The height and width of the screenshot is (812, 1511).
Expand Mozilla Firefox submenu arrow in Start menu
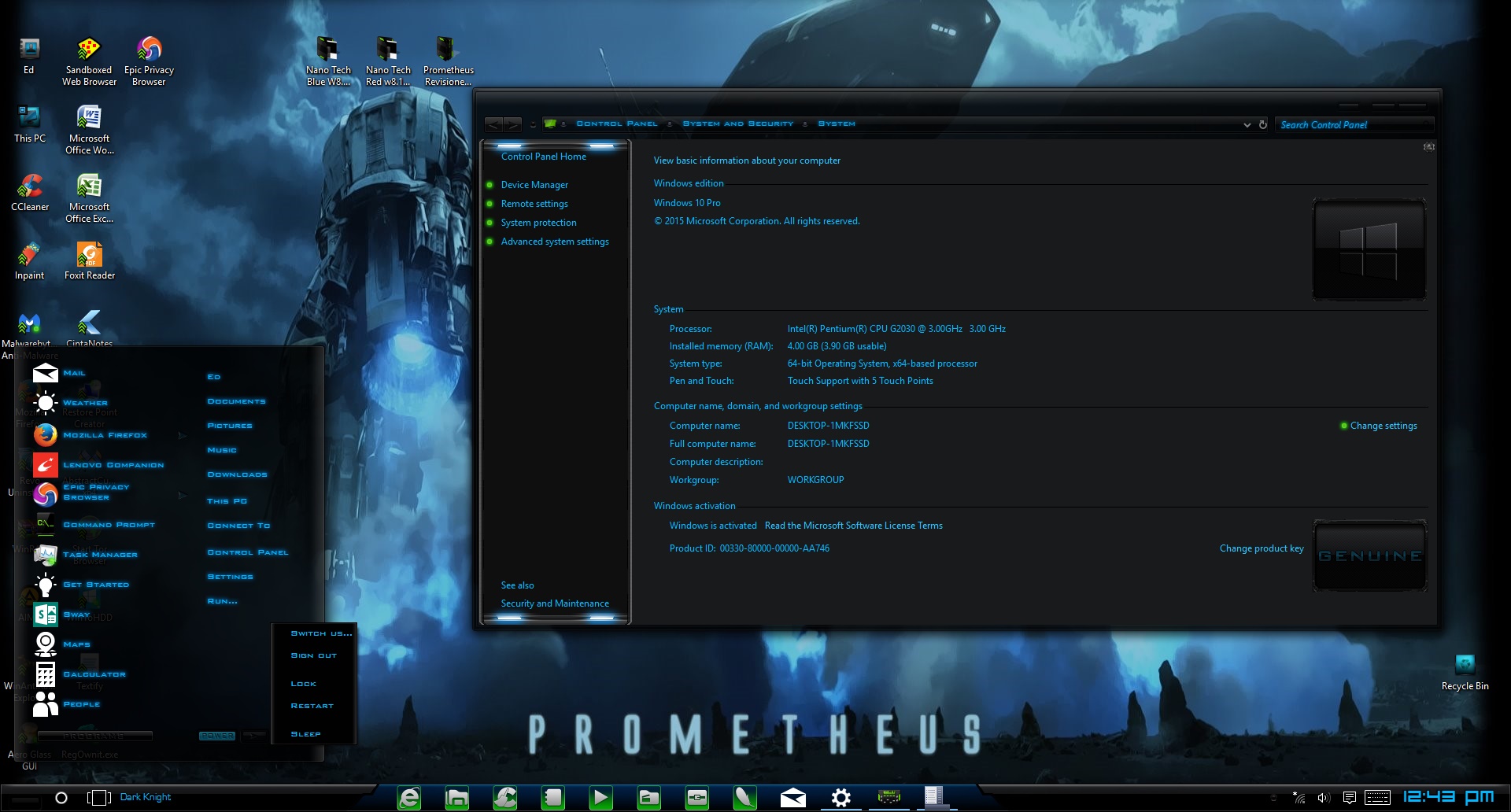(182, 435)
